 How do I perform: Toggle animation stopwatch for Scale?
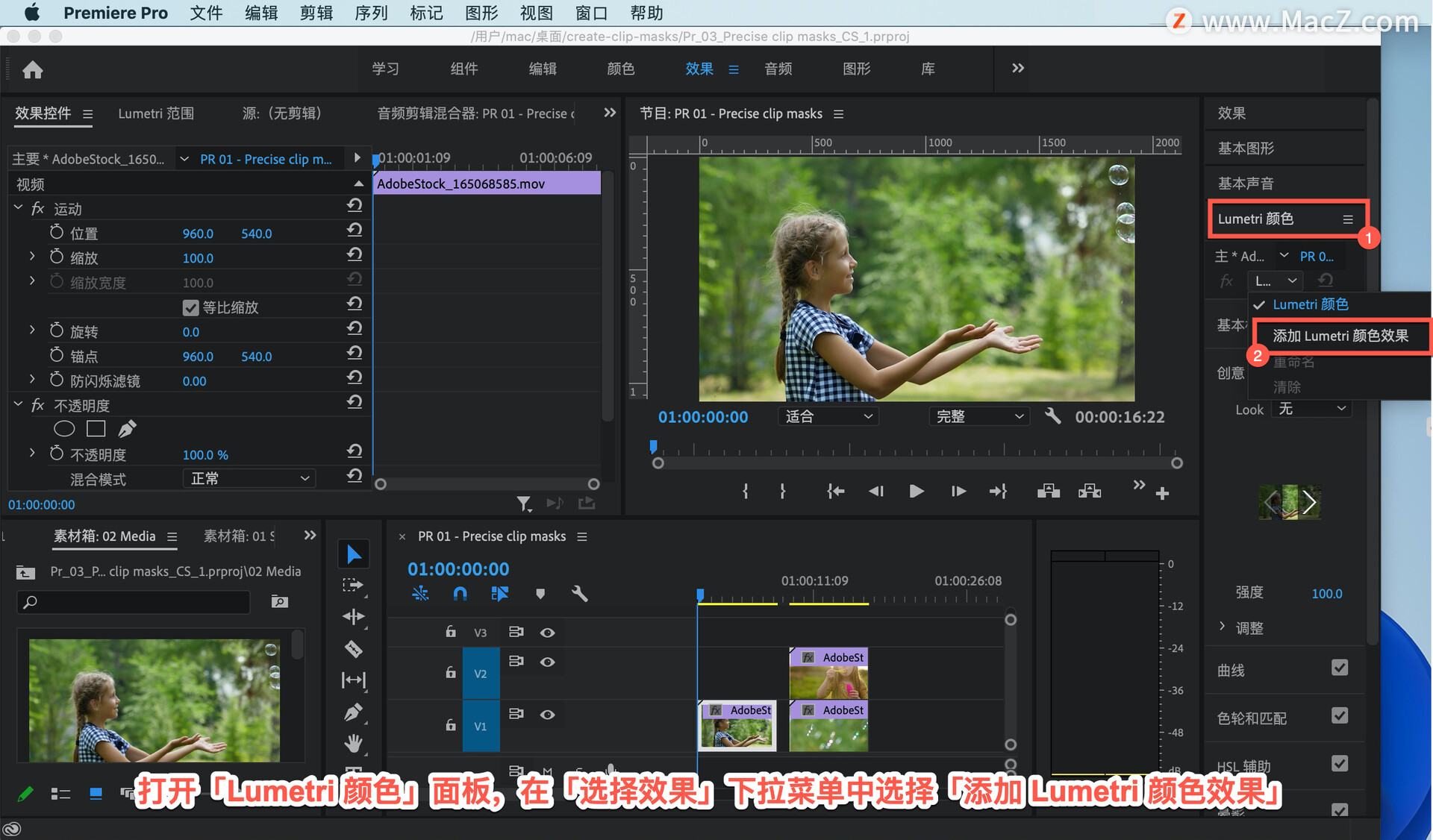tap(57, 257)
